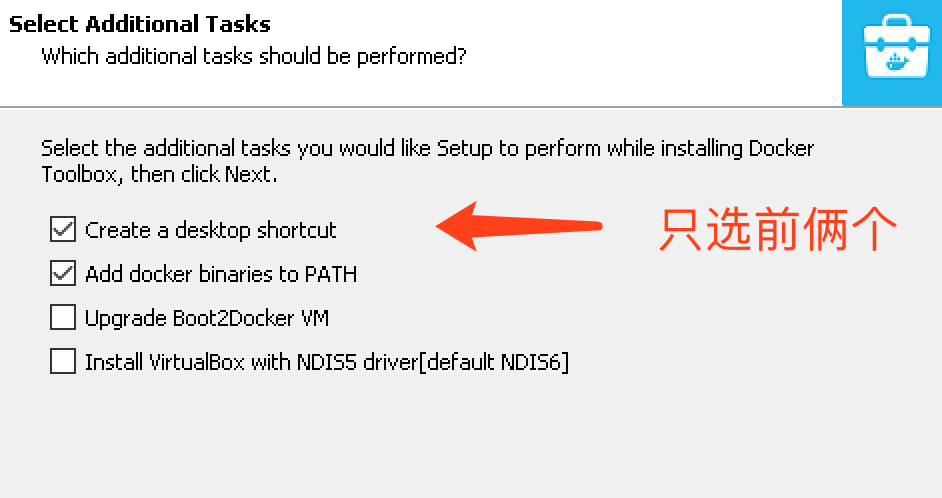This screenshot has width=942, height=498.
Task: Click the 'Create a desktop shortcut' label
Action: [210, 230]
